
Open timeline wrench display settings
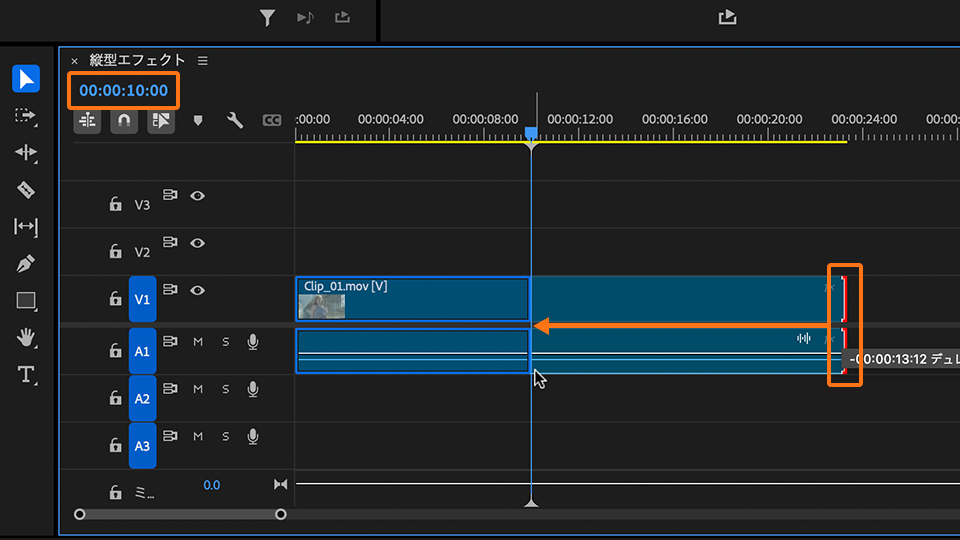(x=235, y=121)
